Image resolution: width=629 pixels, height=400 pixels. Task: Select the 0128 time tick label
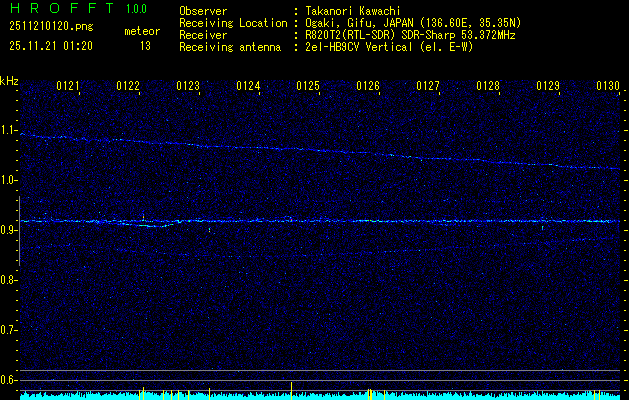click(x=488, y=87)
